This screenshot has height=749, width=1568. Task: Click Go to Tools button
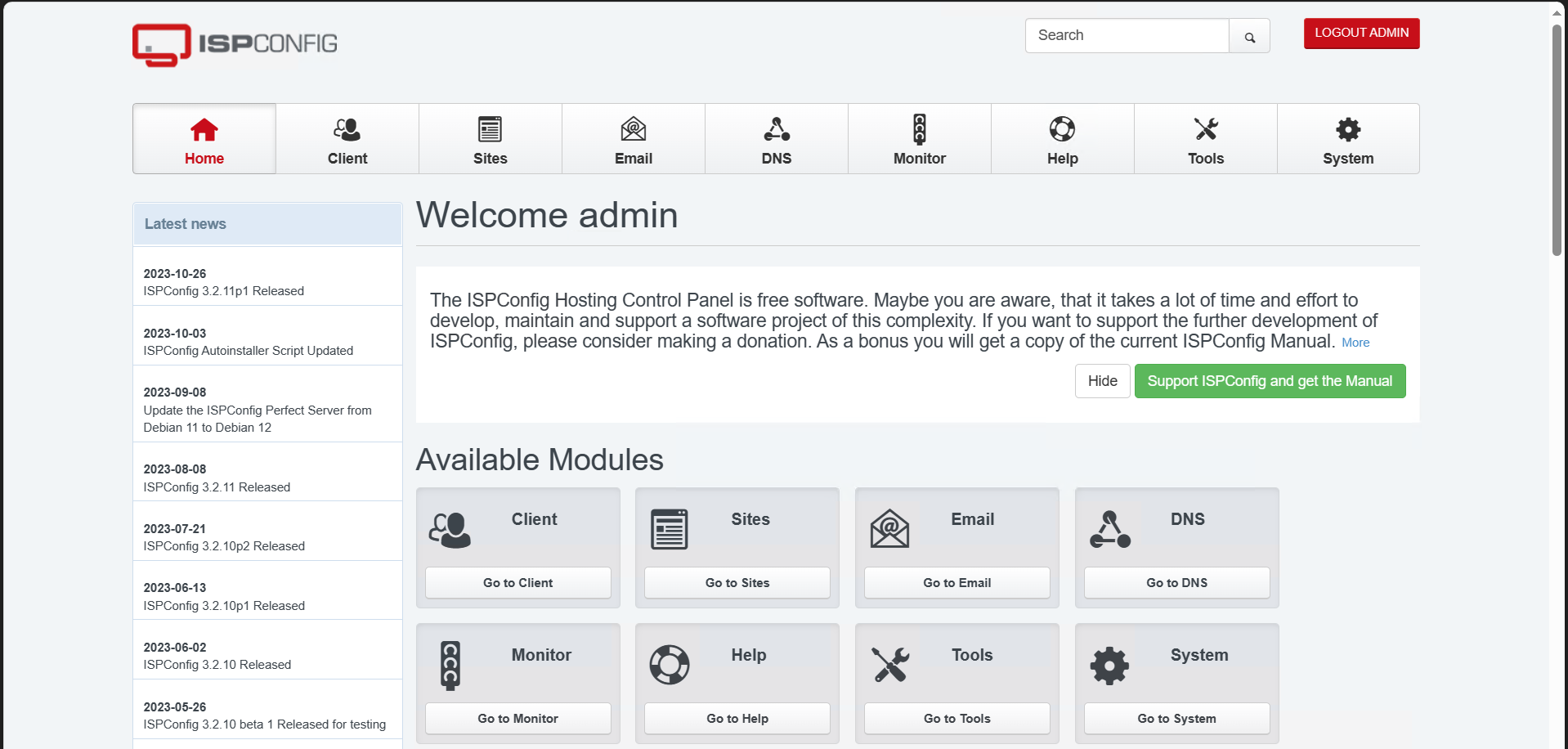(957, 719)
